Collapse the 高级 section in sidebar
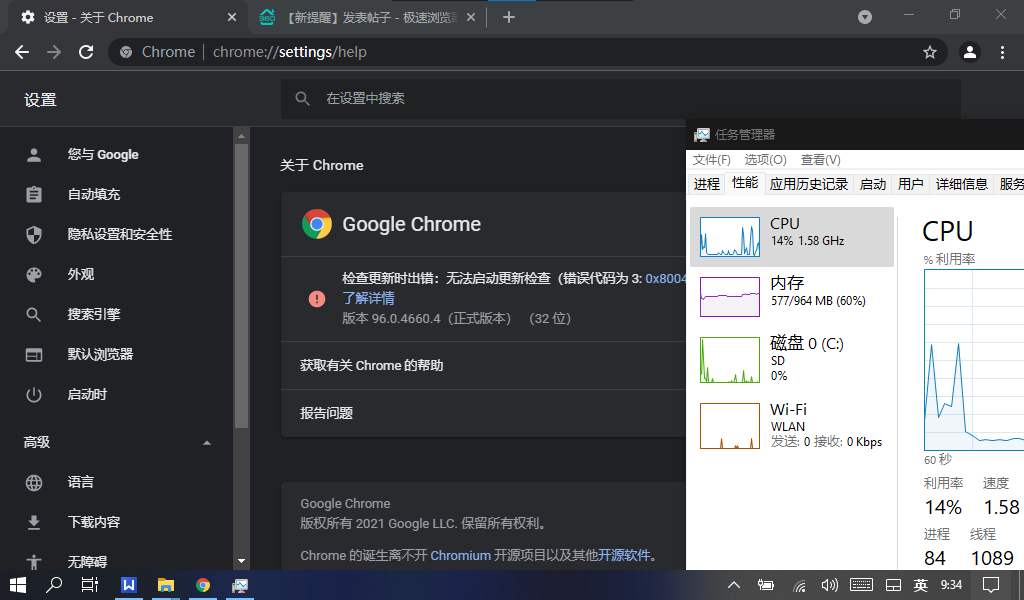This screenshot has width=1024, height=600. [x=207, y=443]
